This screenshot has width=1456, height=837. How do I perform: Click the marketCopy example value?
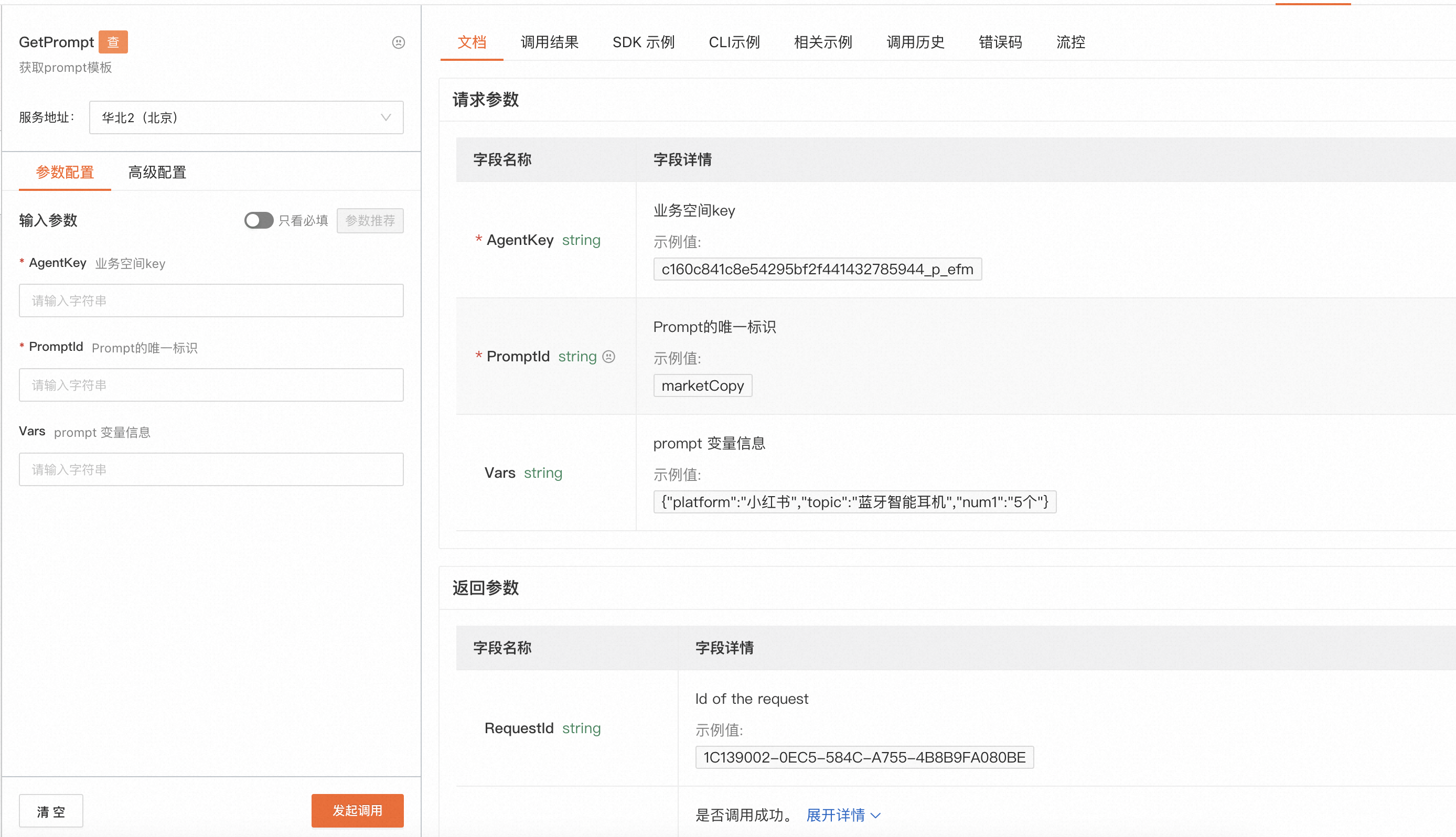[x=702, y=386]
